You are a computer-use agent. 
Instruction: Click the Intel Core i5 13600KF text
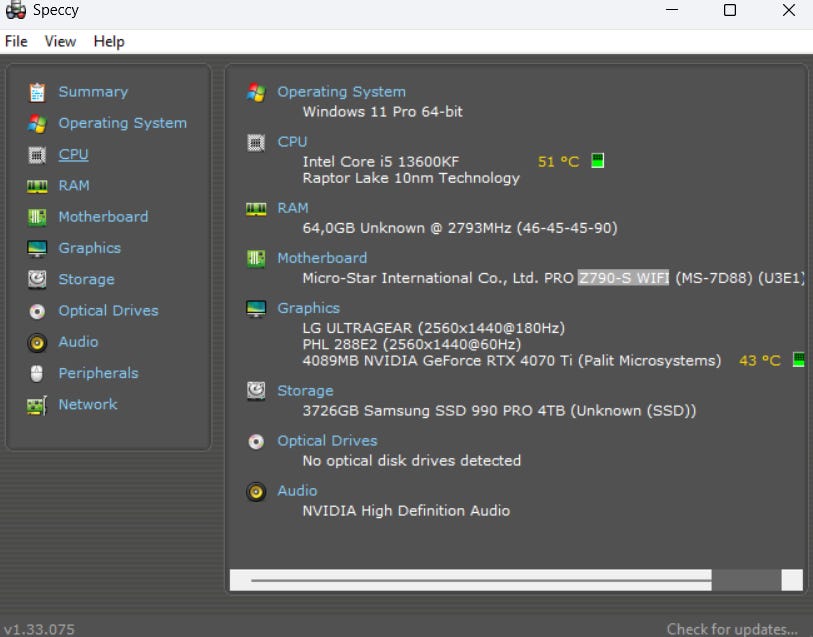(x=381, y=162)
